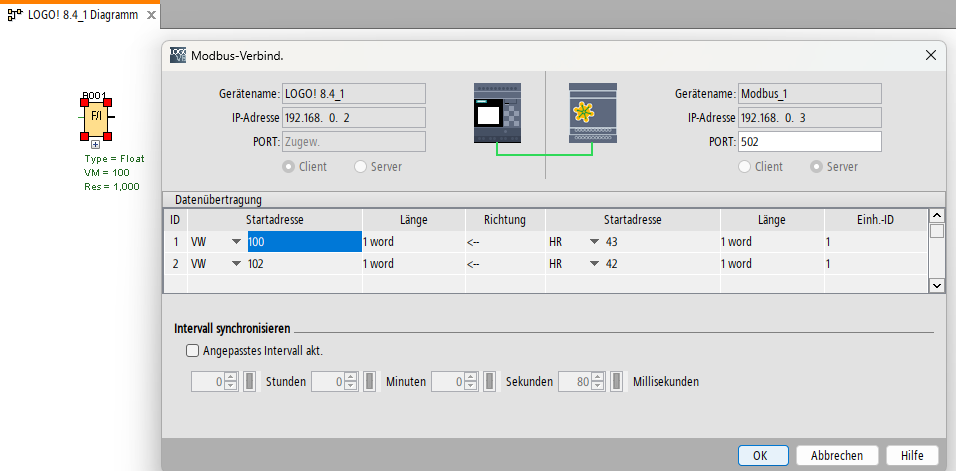Screen dimensions: 956x471
Task: Select Server radio button for LOGO! 8.4_1
Action: pyautogui.click(x=360, y=167)
